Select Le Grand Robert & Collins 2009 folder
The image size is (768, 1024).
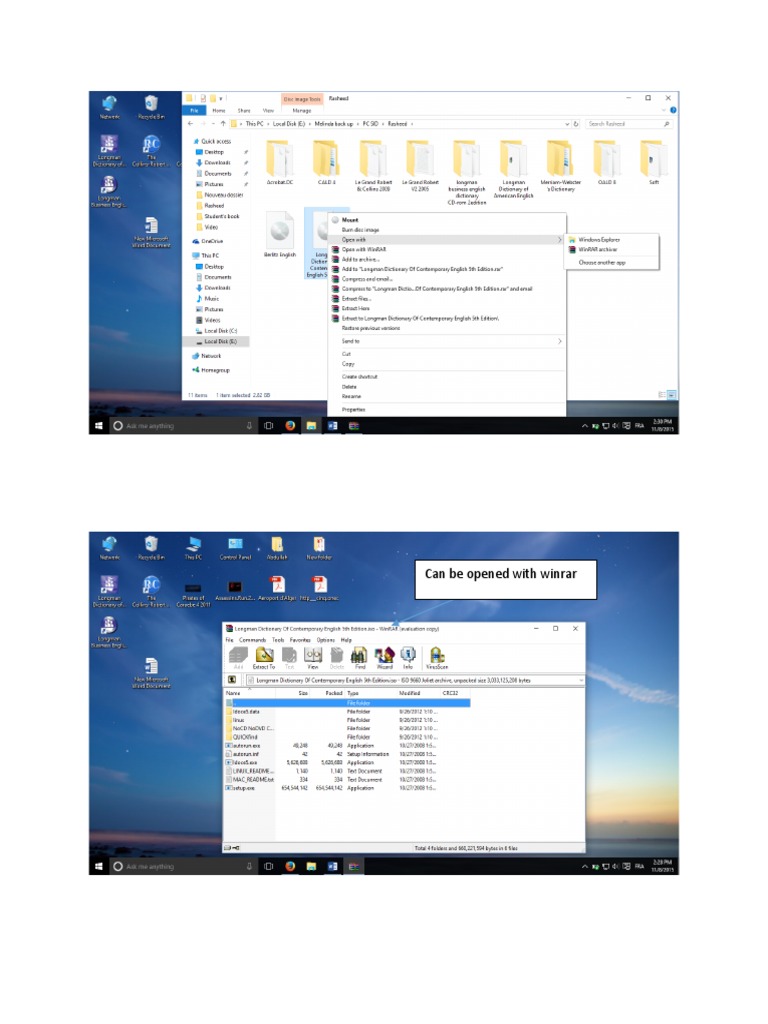(374, 167)
